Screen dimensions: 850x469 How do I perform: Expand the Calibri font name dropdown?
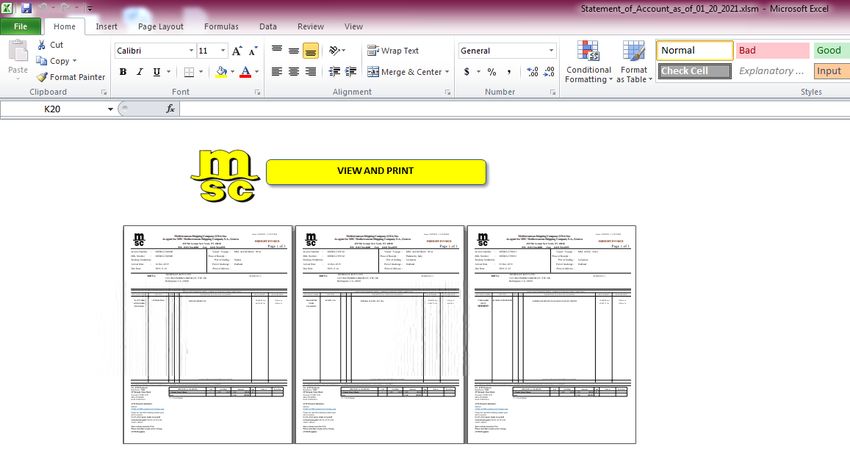pos(191,50)
